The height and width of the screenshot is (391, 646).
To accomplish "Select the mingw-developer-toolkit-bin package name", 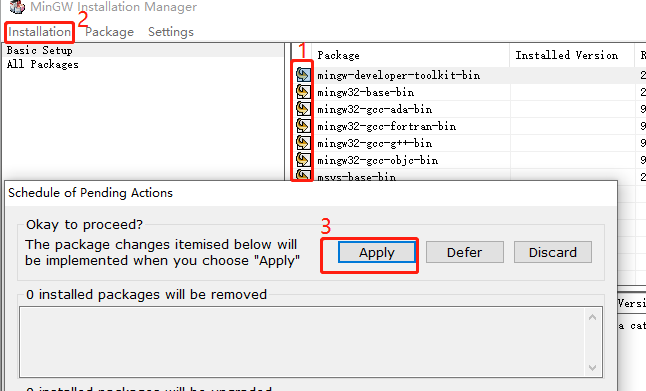I will point(398,75).
